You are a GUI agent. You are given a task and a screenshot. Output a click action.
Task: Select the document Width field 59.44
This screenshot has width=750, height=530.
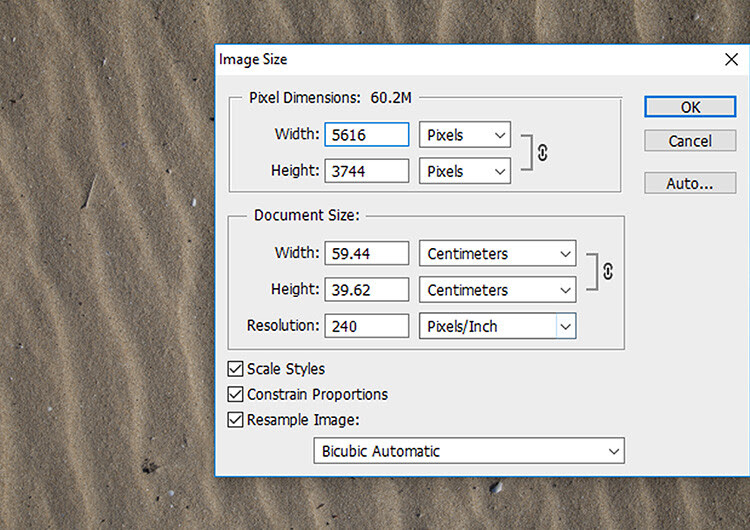pyautogui.click(x=367, y=253)
